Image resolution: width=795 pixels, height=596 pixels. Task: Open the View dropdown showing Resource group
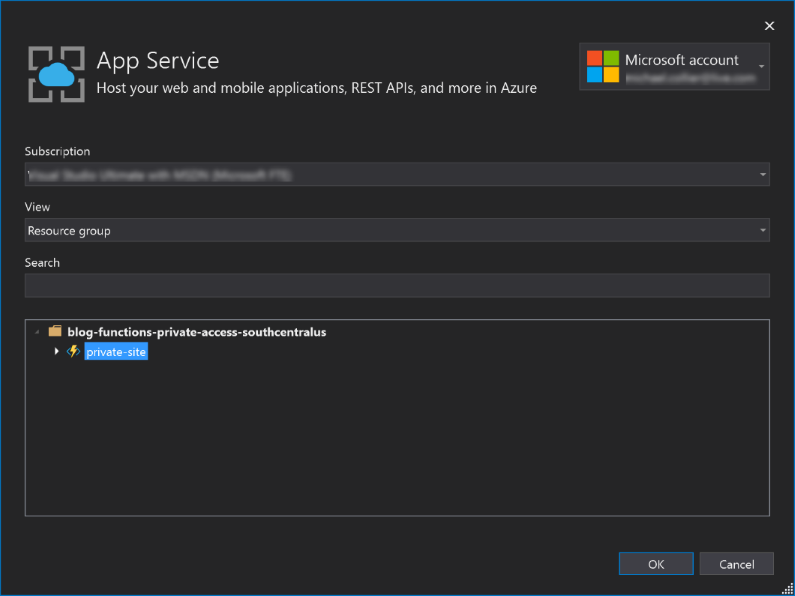point(397,230)
